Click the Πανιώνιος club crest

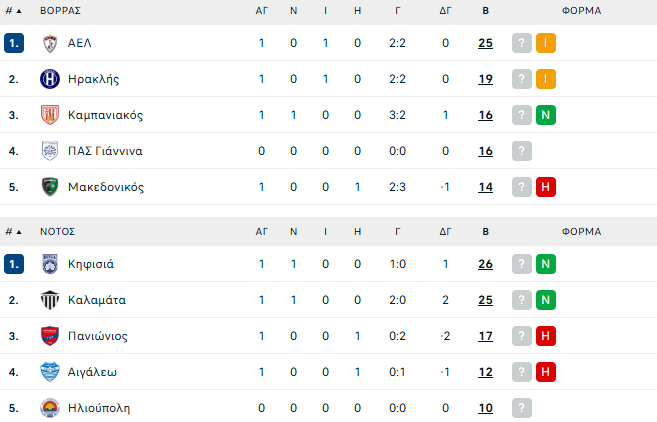click(x=50, y=336)
